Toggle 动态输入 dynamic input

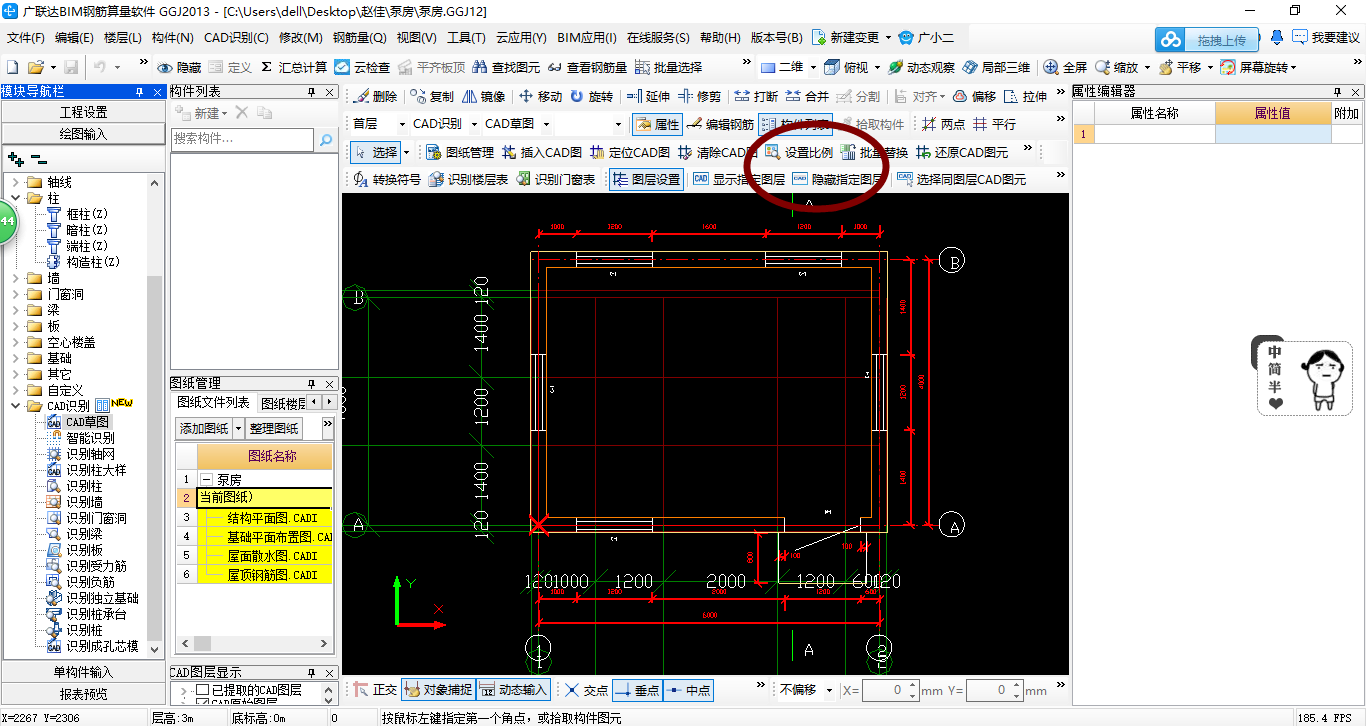514,690
